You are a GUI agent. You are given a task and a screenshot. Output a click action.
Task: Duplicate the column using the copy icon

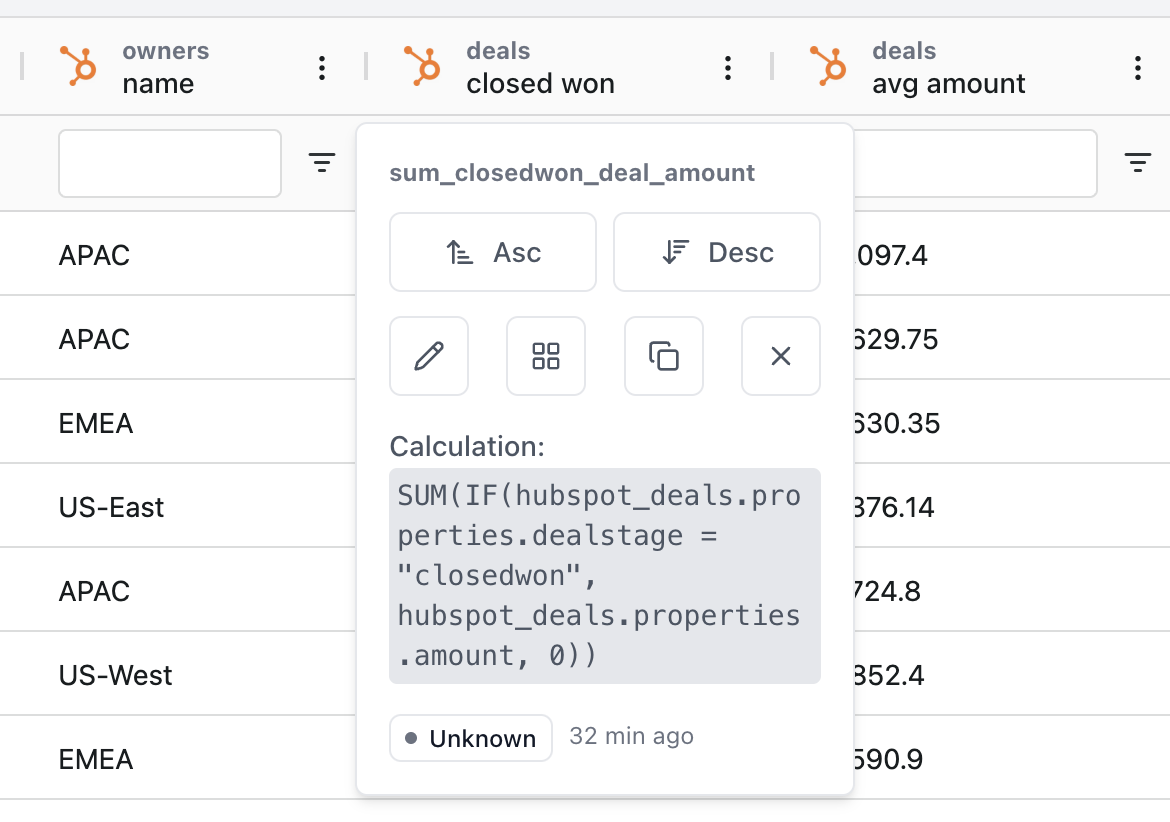(x=663, y=356)
